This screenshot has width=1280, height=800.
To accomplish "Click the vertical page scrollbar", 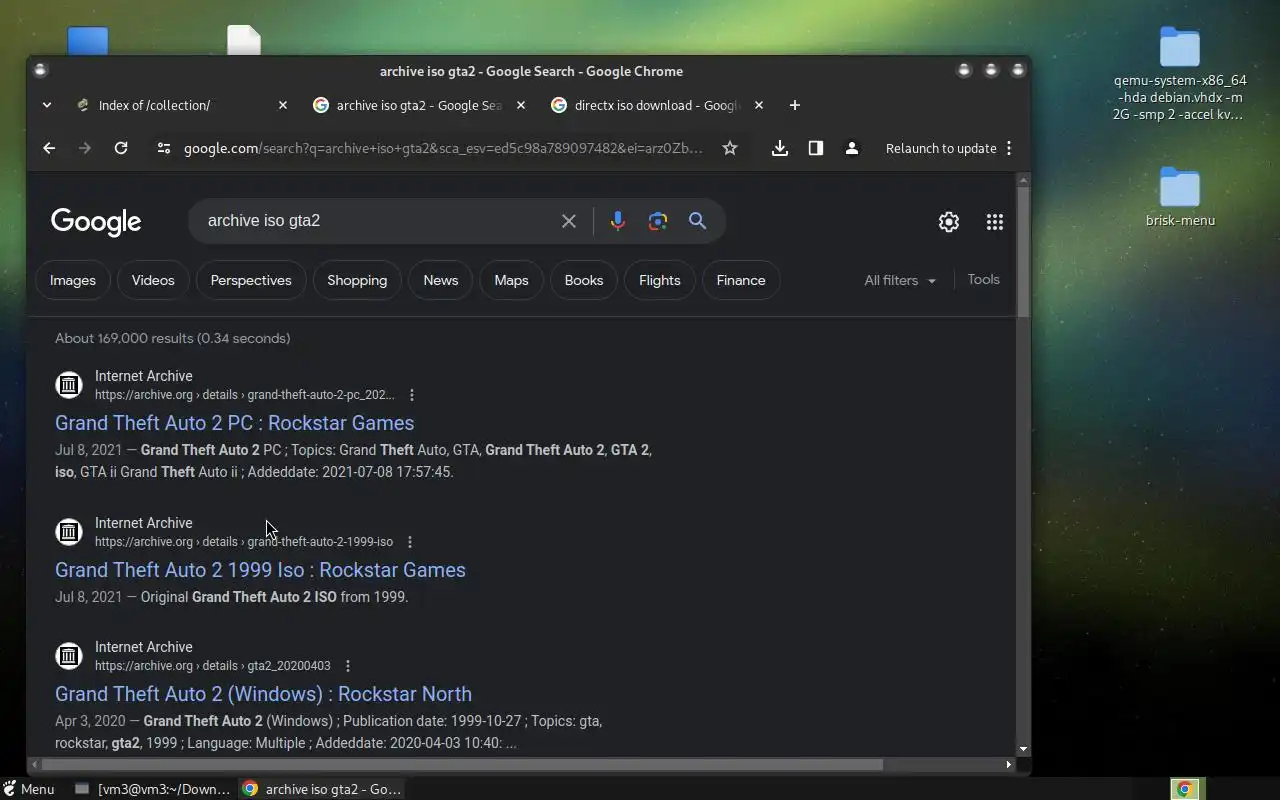I will click(1023, 252).
